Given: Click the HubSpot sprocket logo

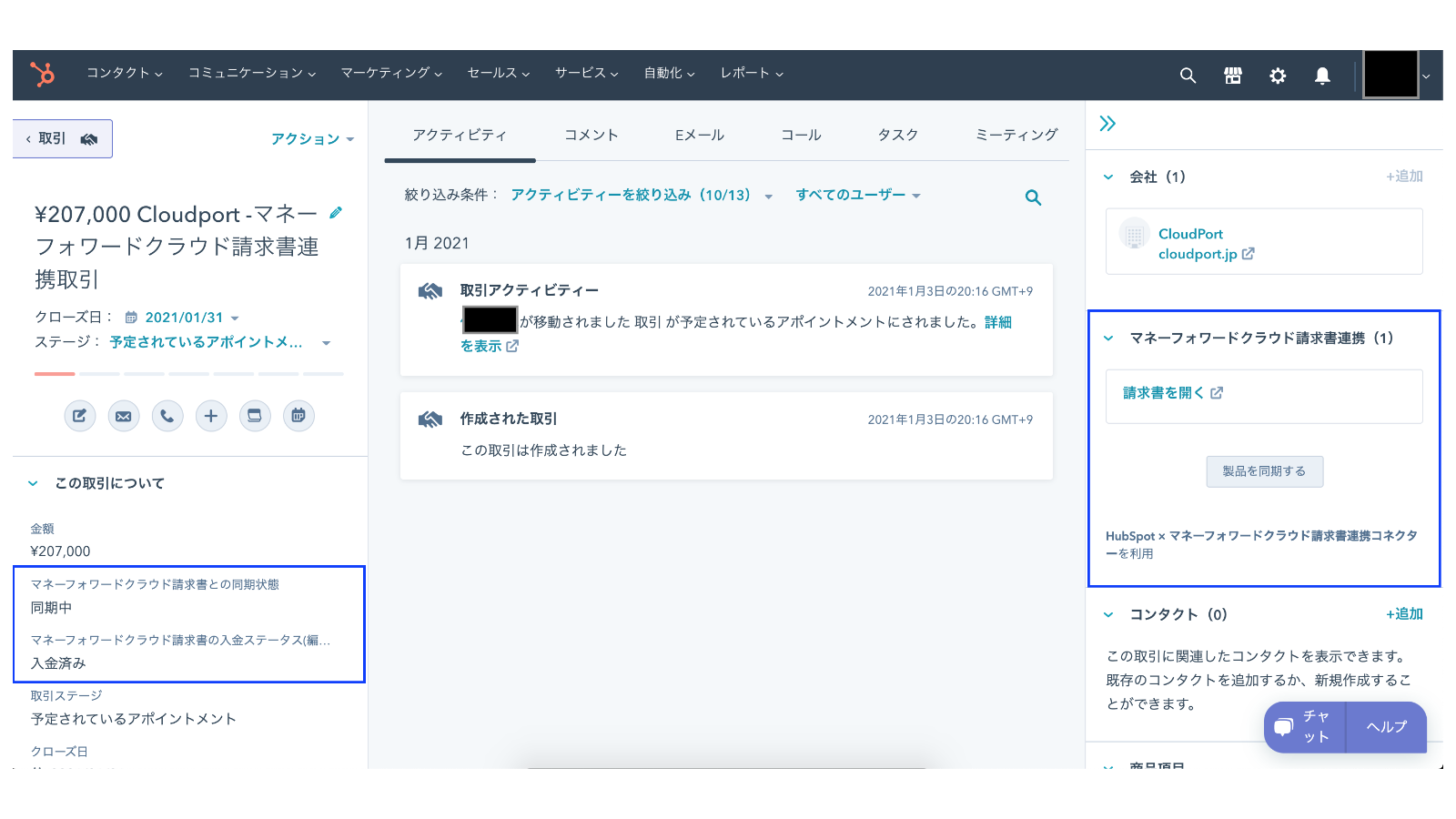Looking at the screenshot, I should click(42, 74).
